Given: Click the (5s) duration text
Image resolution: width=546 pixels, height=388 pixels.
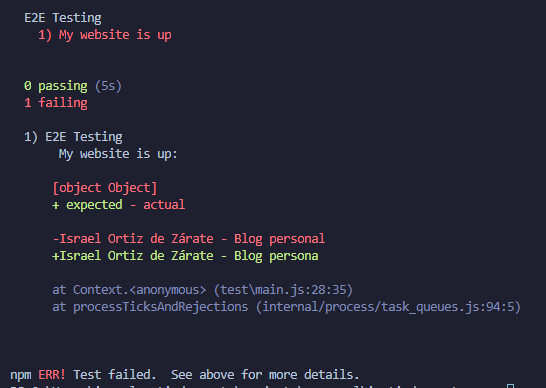Looking at the screenshot, I should (108, 86).
